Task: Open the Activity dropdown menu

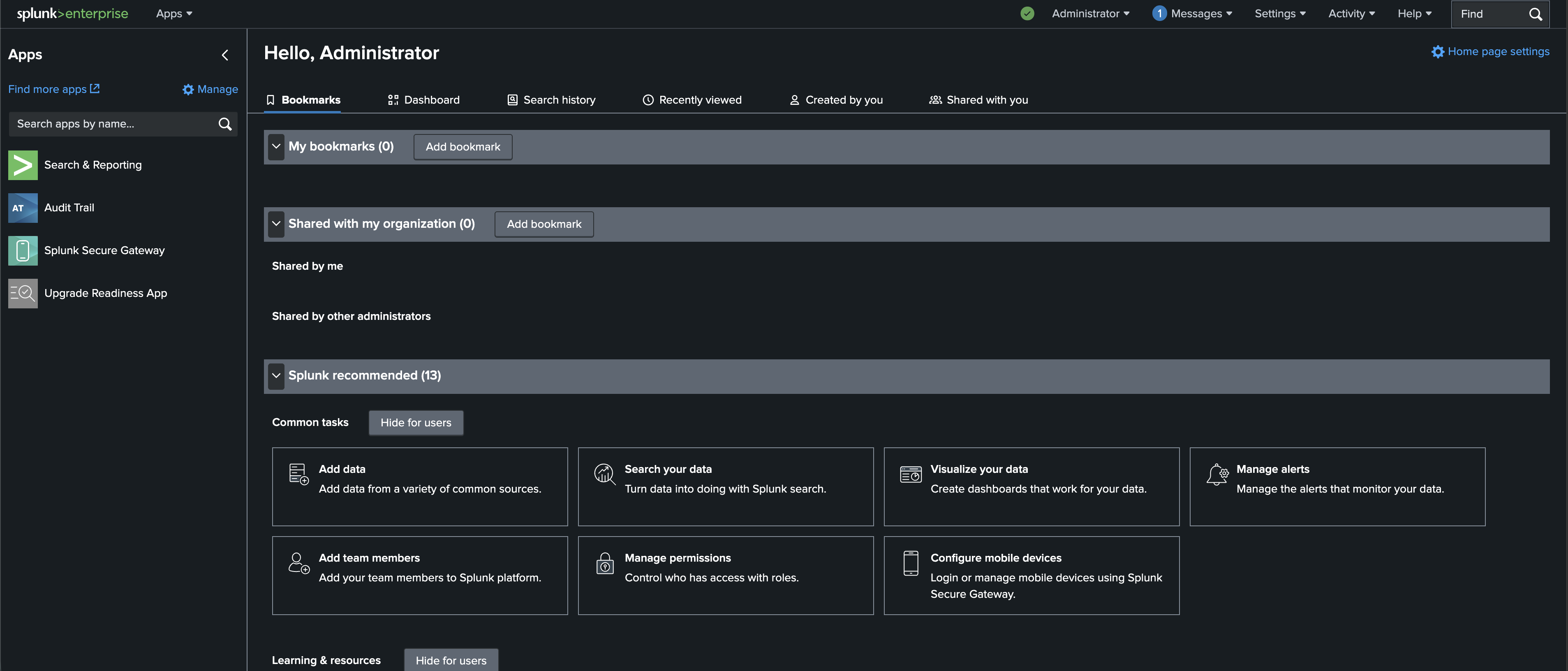Action: point(1351,14)
